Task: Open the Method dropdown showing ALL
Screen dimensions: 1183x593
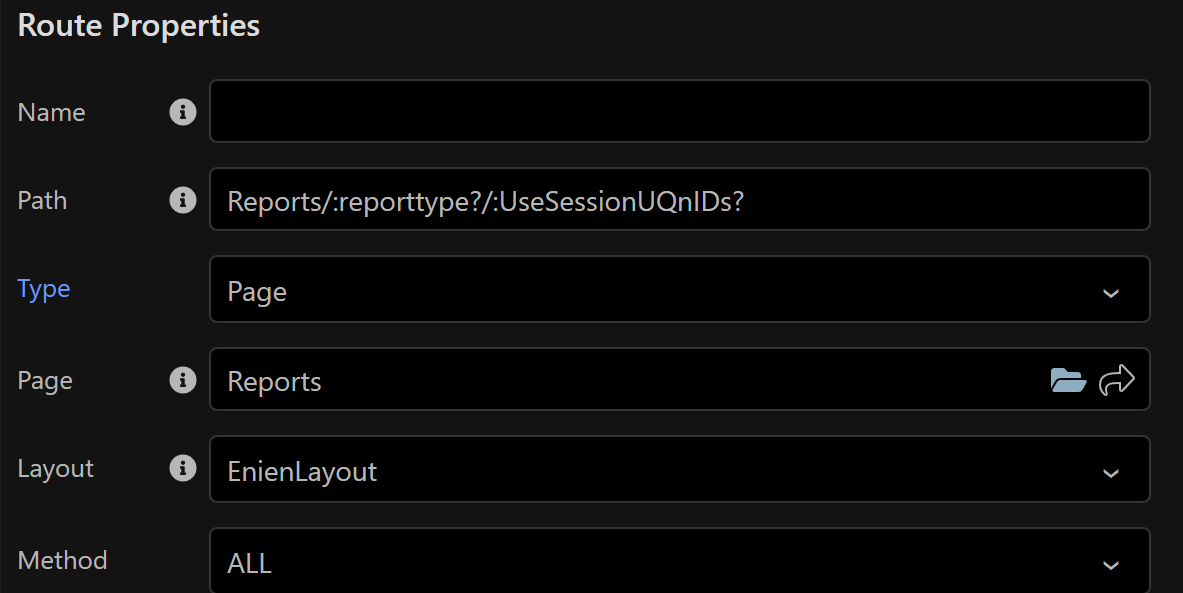Action: pyautogui.click(x=1110, y=564)
